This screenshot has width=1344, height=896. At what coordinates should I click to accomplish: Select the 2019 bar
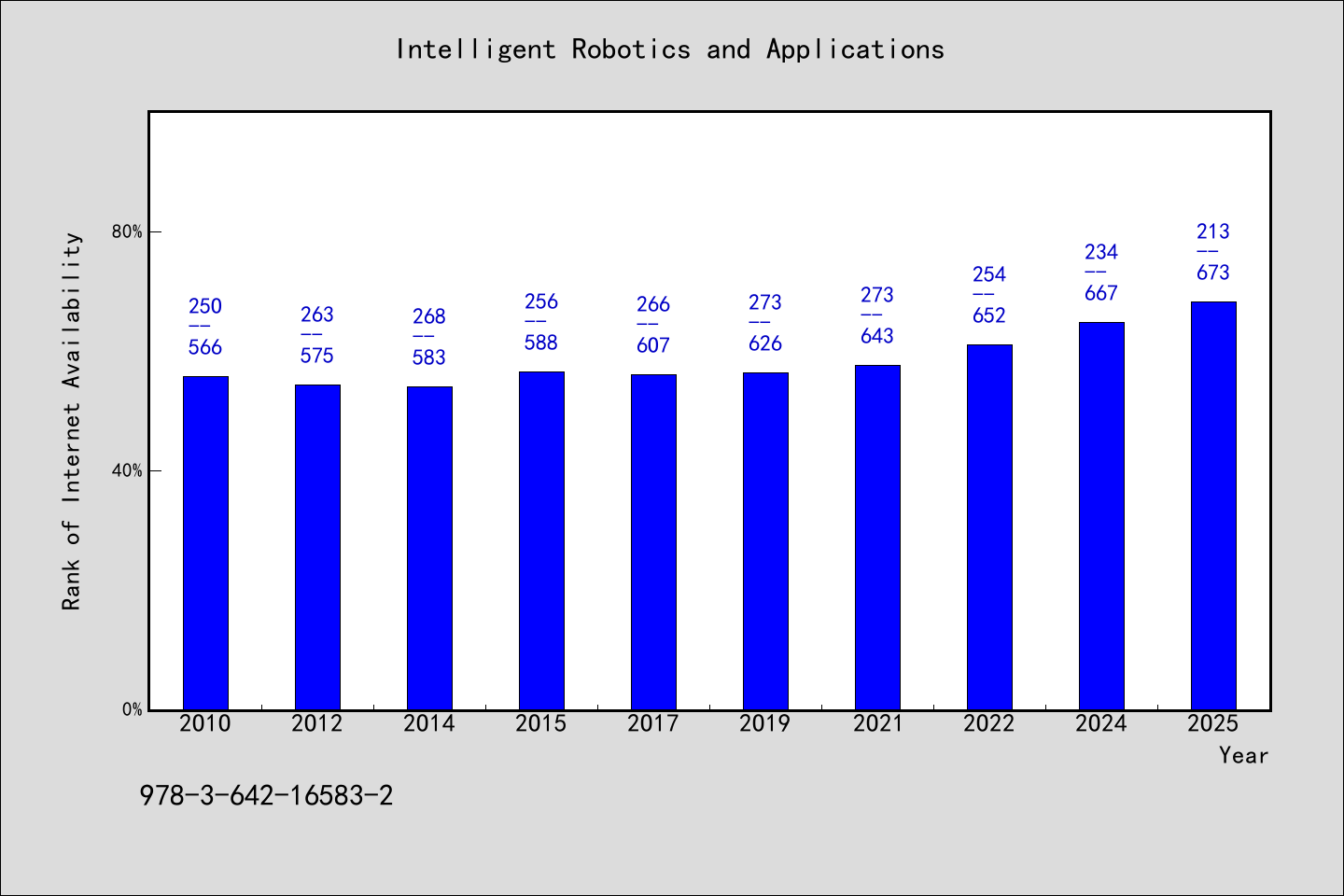(765, 540)
